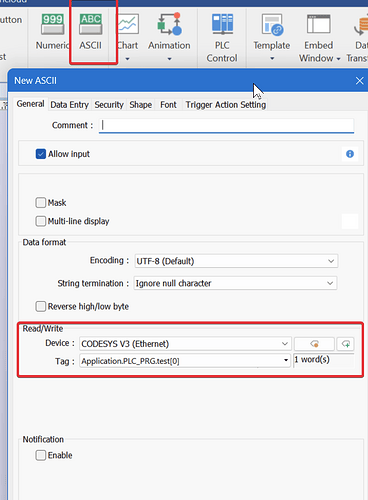Check the Multi-line display option
This screenshot has width=368, height=500.
pyautogui.click(x=41, y=221)
